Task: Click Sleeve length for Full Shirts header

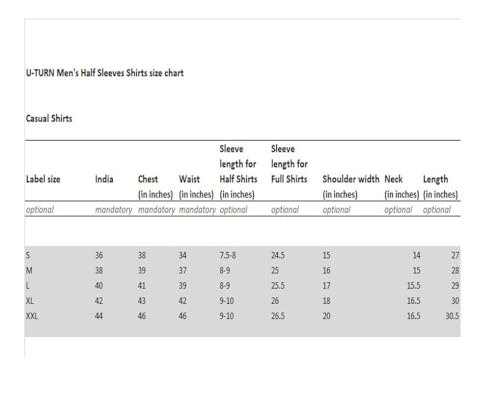Action: pos(289,164)
